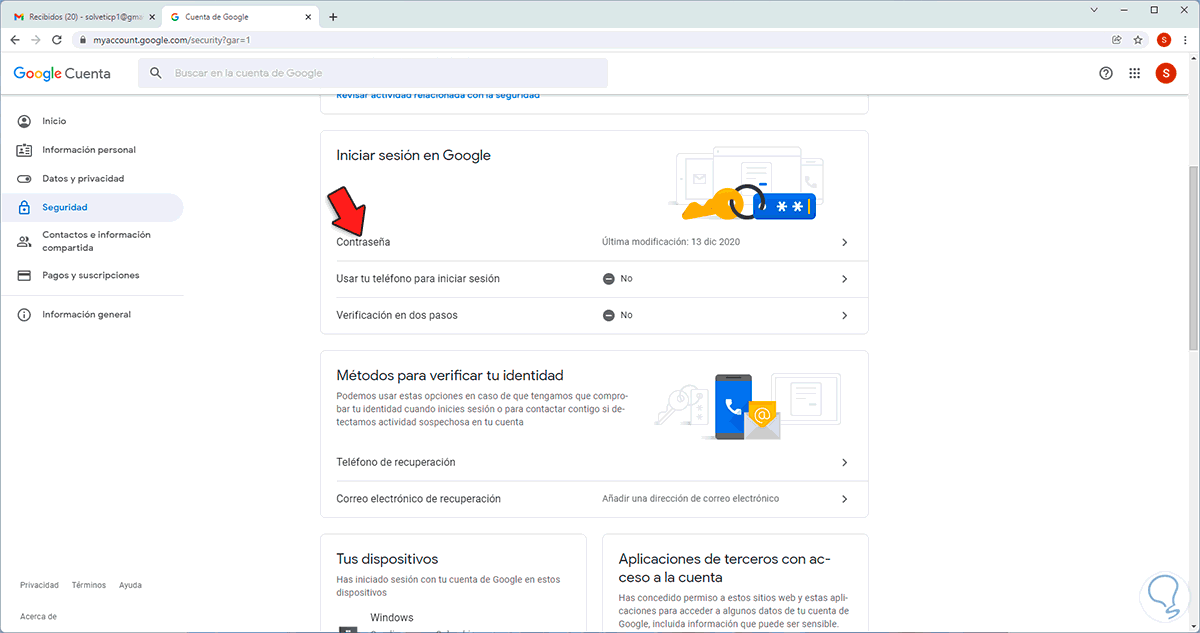The height and width of the screenshot is (633, 1200).
Task: Open the Contactos e información compartida icon
Action: [x=24, y=241]
